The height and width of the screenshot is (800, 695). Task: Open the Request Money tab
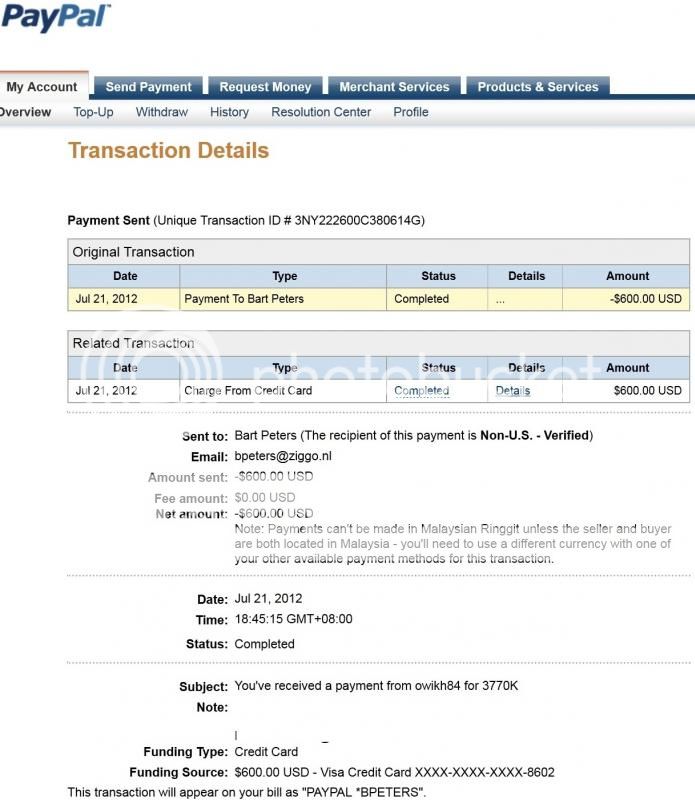[x=265, y=87]
